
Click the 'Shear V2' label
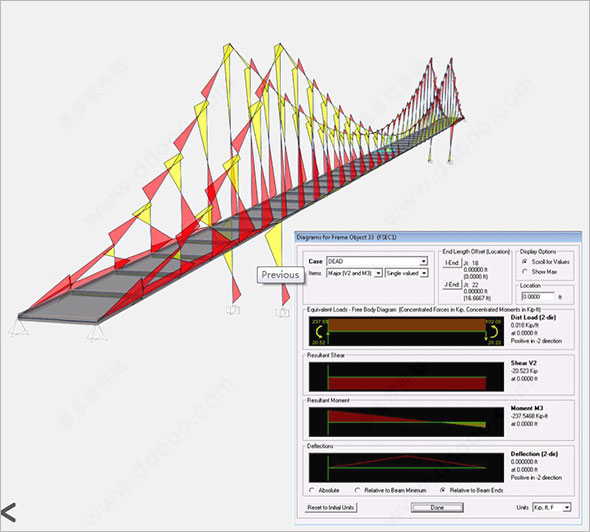pos(523,363)
